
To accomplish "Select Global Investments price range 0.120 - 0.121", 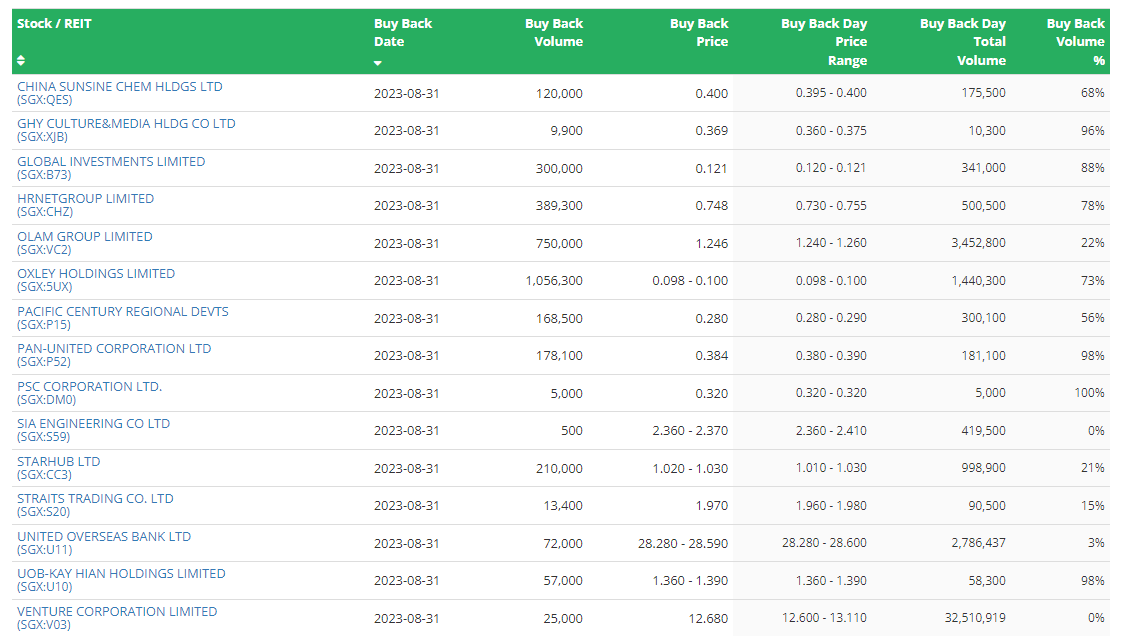I will coord(831,168).
